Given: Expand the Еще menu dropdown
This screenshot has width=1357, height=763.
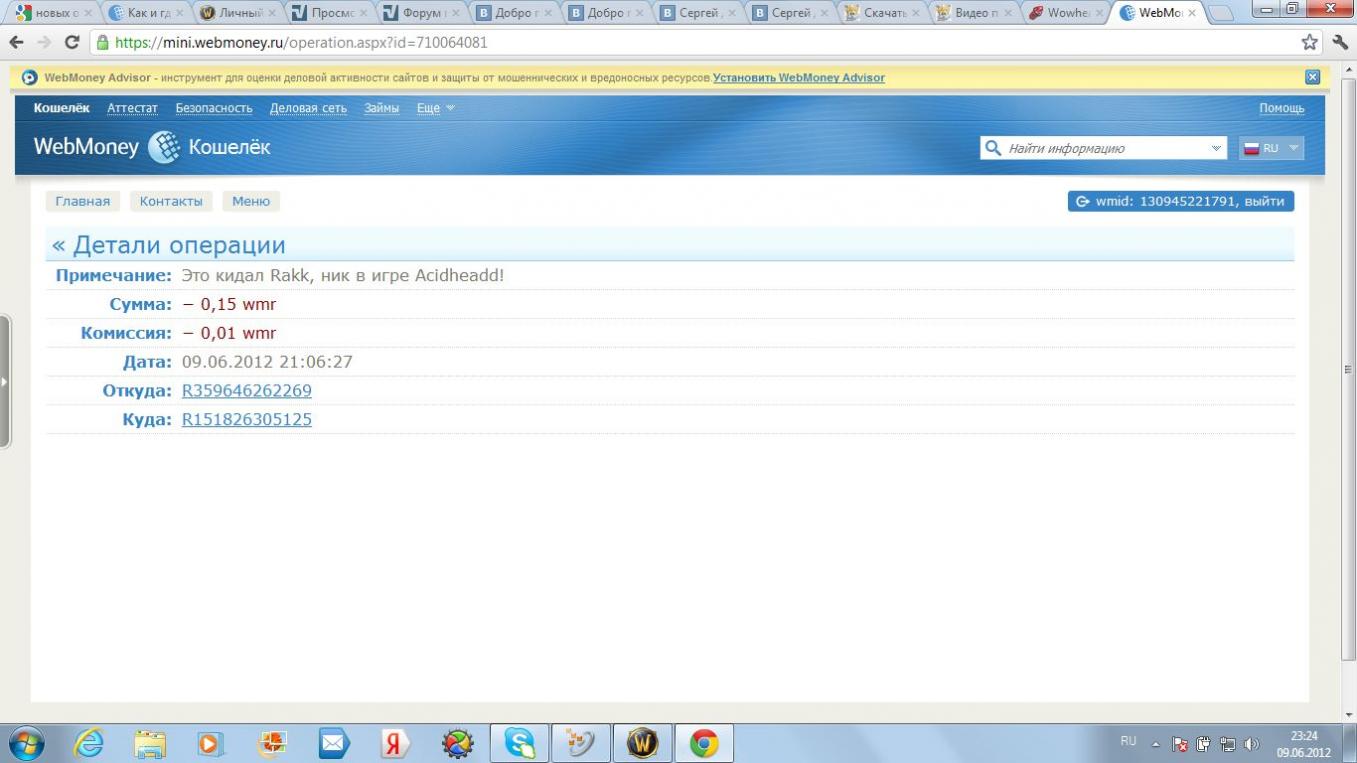Looking at the screenshot, I should point(435,108).
